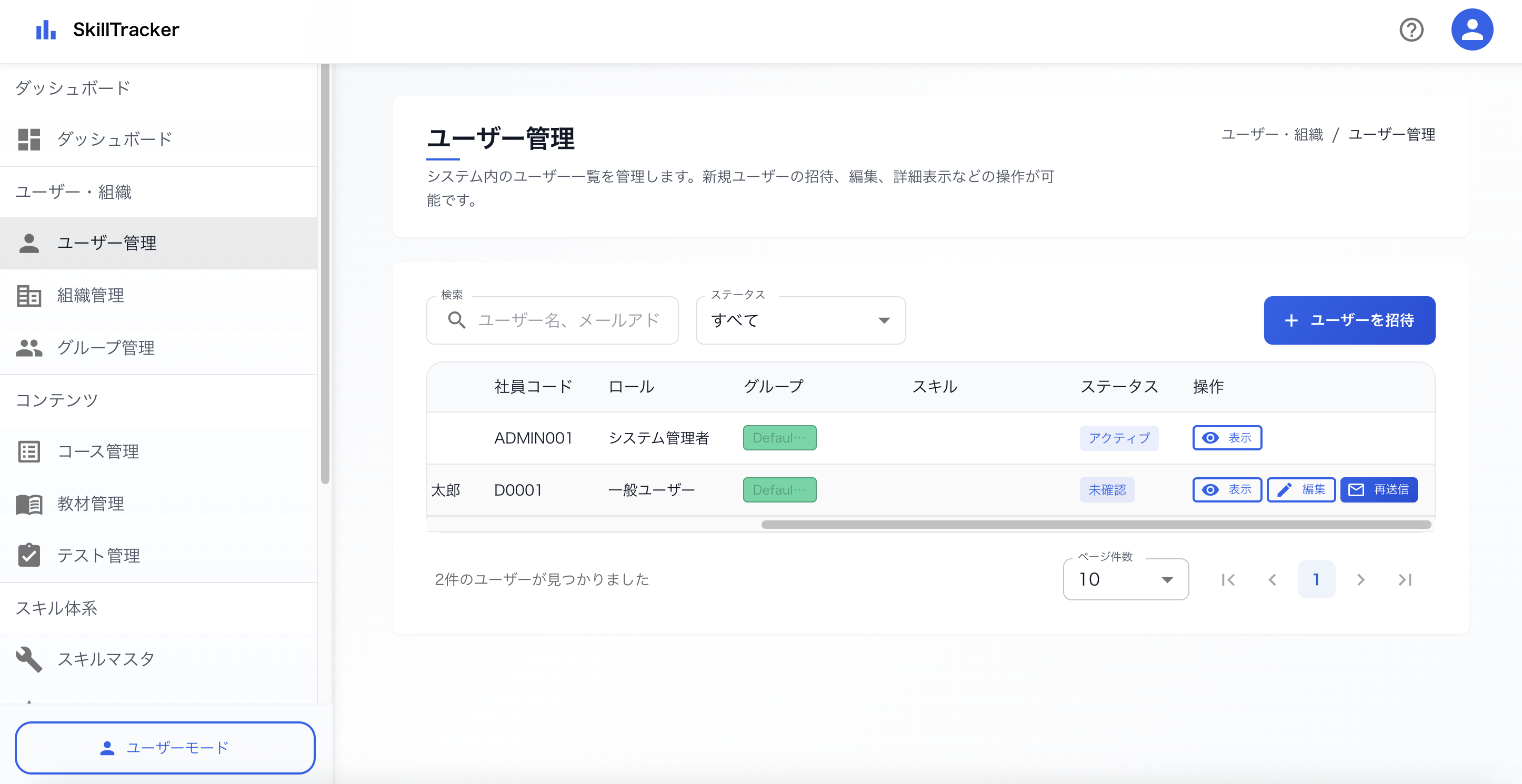Expand the ページ件数 page size dropdown
The width and height of the screenshot is (1522, 784).
[1125, 579]
